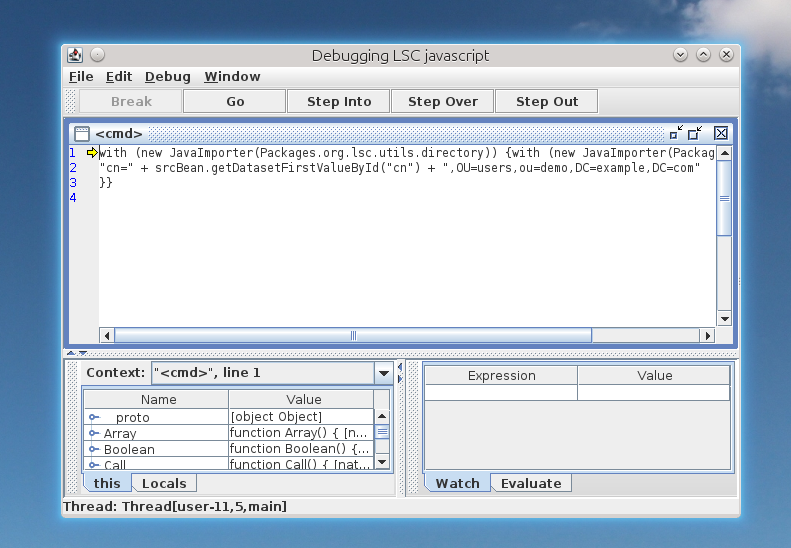Click the left arrow of source horizontal scrollbar
The height and width of the screenshot is (548, 791).
(x=107, y=336)
